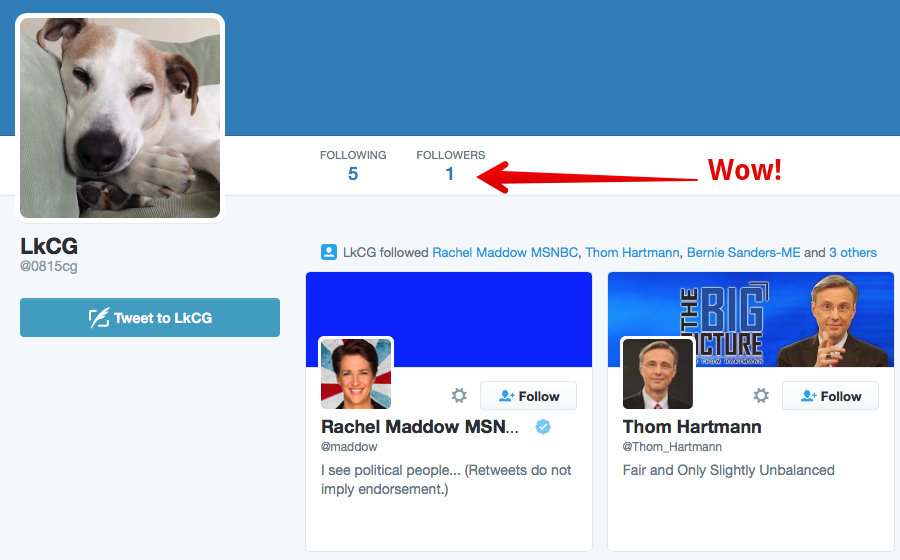Click Rachel Maddow's verified badge
This screenshot has height=560, width=900.
coord(543,426)
